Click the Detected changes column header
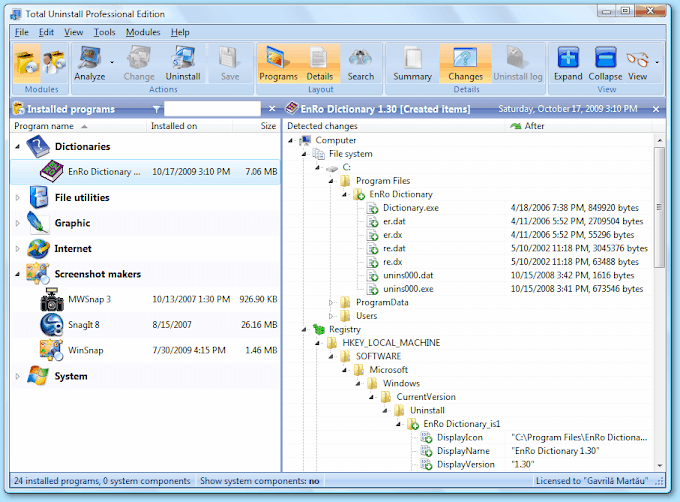Image resolution: width=680 pixels, height=502 pixels. [395, 126]
